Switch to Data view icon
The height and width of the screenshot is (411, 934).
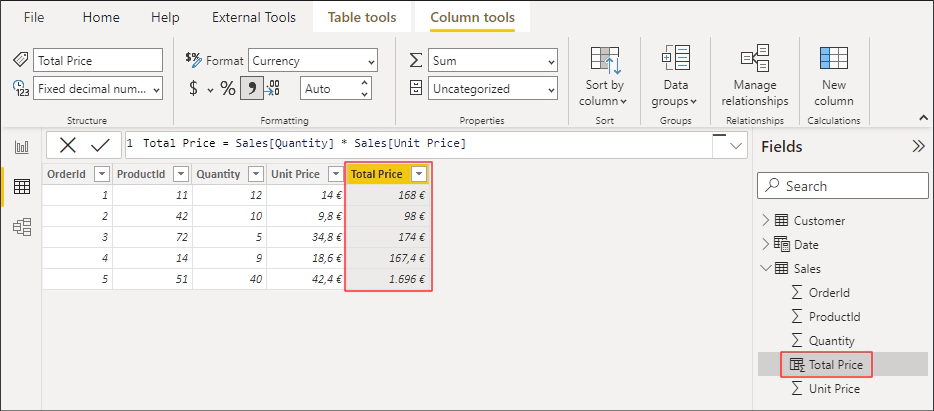tap(21, 187)
